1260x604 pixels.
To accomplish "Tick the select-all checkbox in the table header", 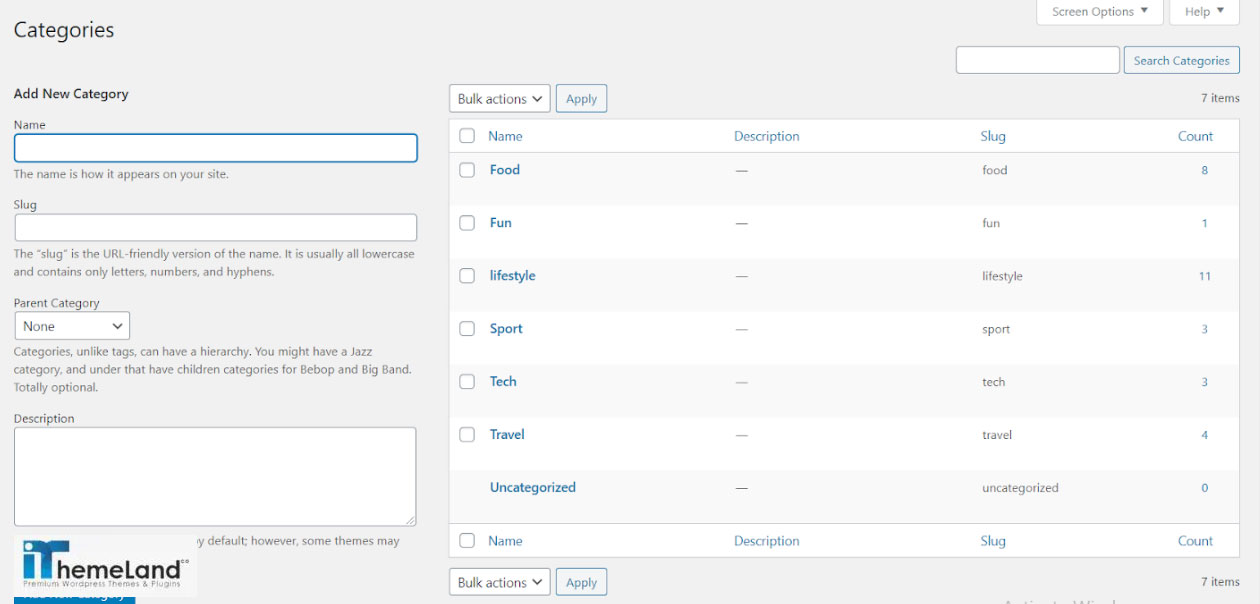I will (467, 136).
